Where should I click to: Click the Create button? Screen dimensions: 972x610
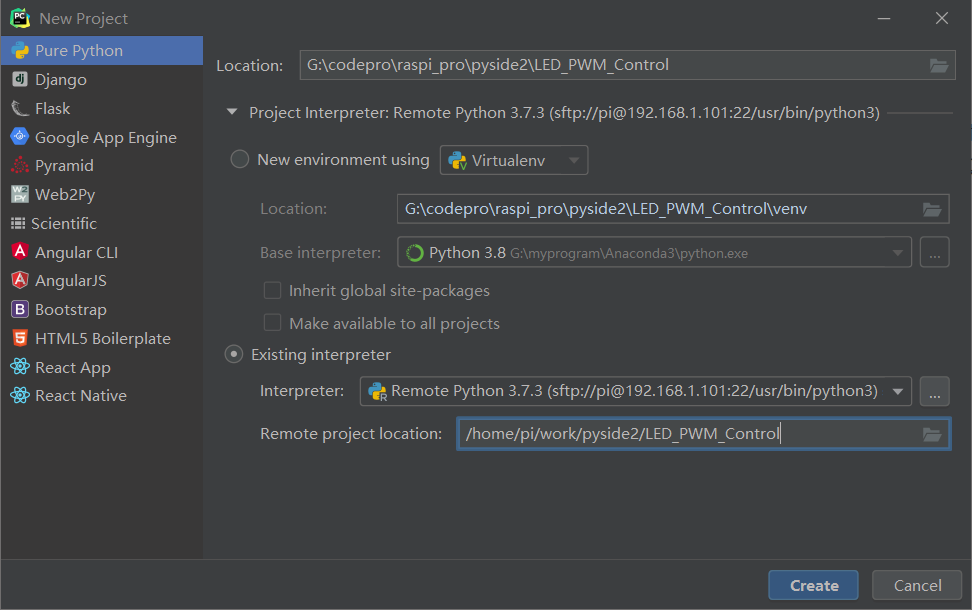(x=813, y=585)
